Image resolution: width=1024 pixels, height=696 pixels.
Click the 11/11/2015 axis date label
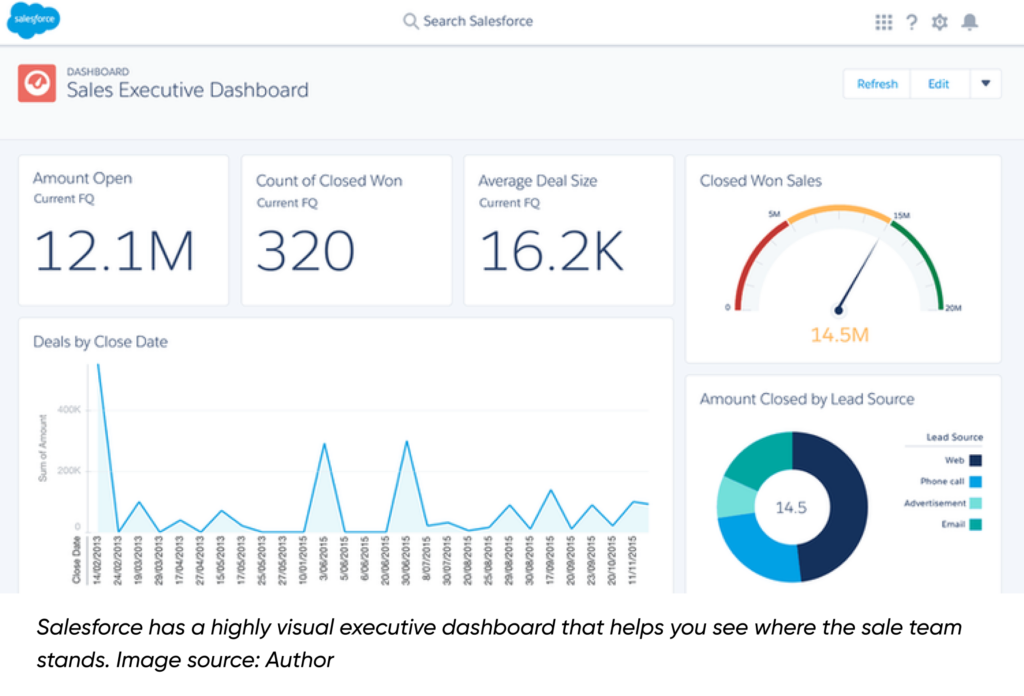click(x=632, y=560)
